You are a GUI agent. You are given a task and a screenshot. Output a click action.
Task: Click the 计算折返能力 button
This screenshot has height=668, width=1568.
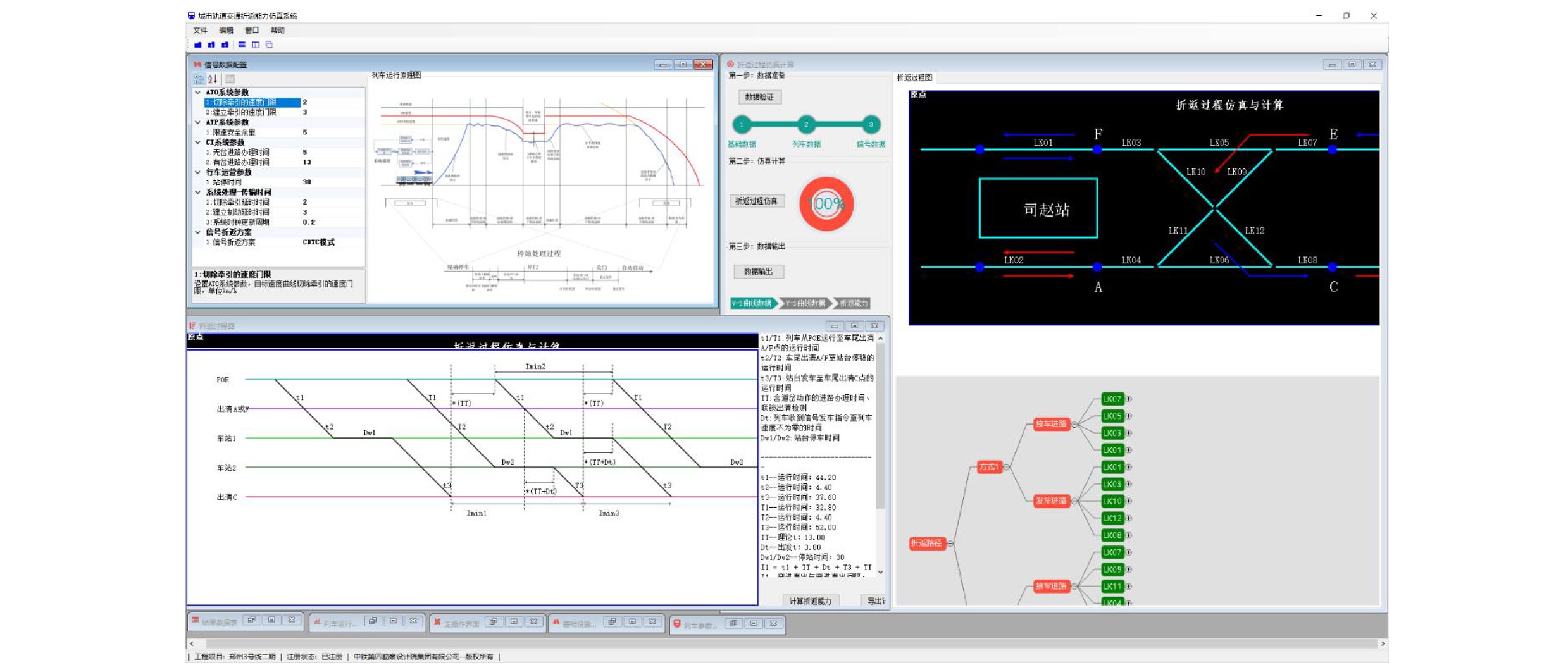click(x=810, y=601)
